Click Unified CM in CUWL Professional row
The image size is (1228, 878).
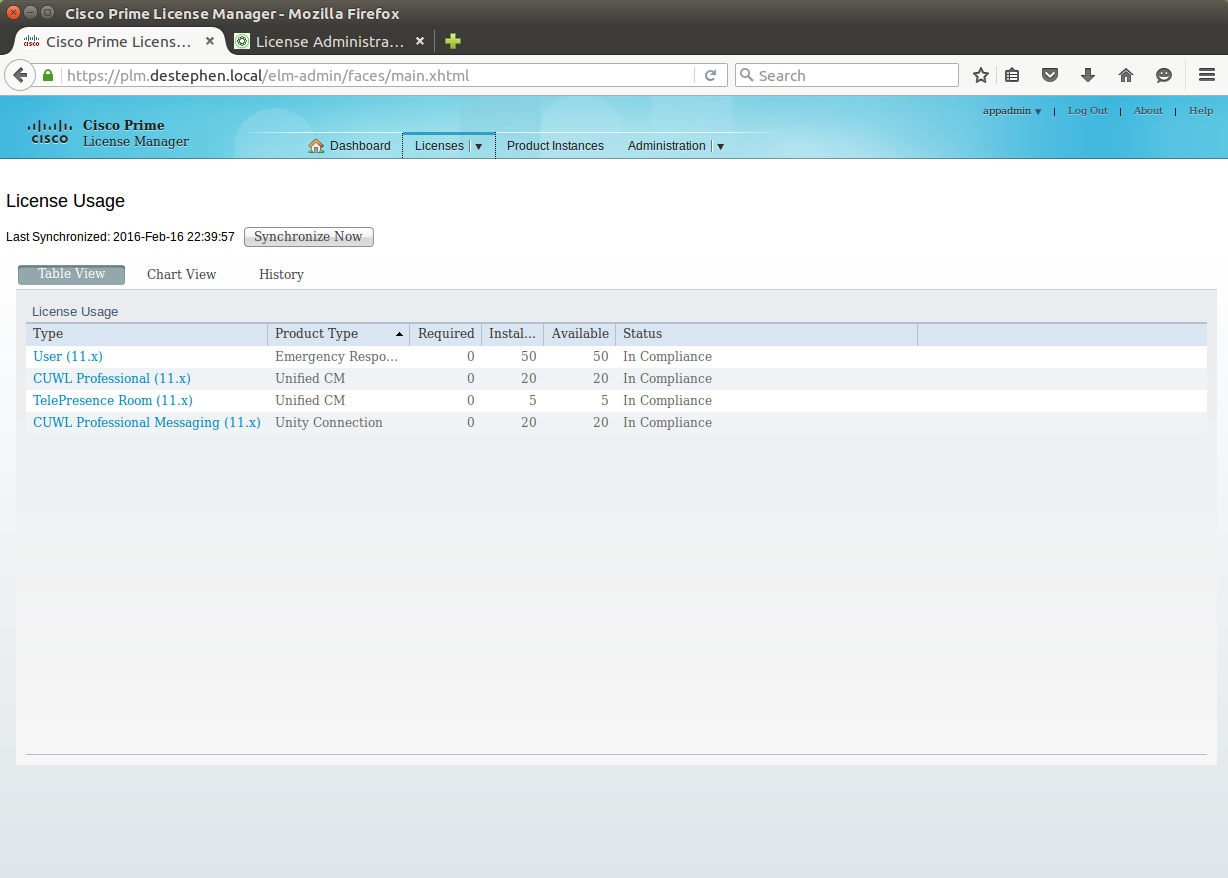click(x=310, y=379)
